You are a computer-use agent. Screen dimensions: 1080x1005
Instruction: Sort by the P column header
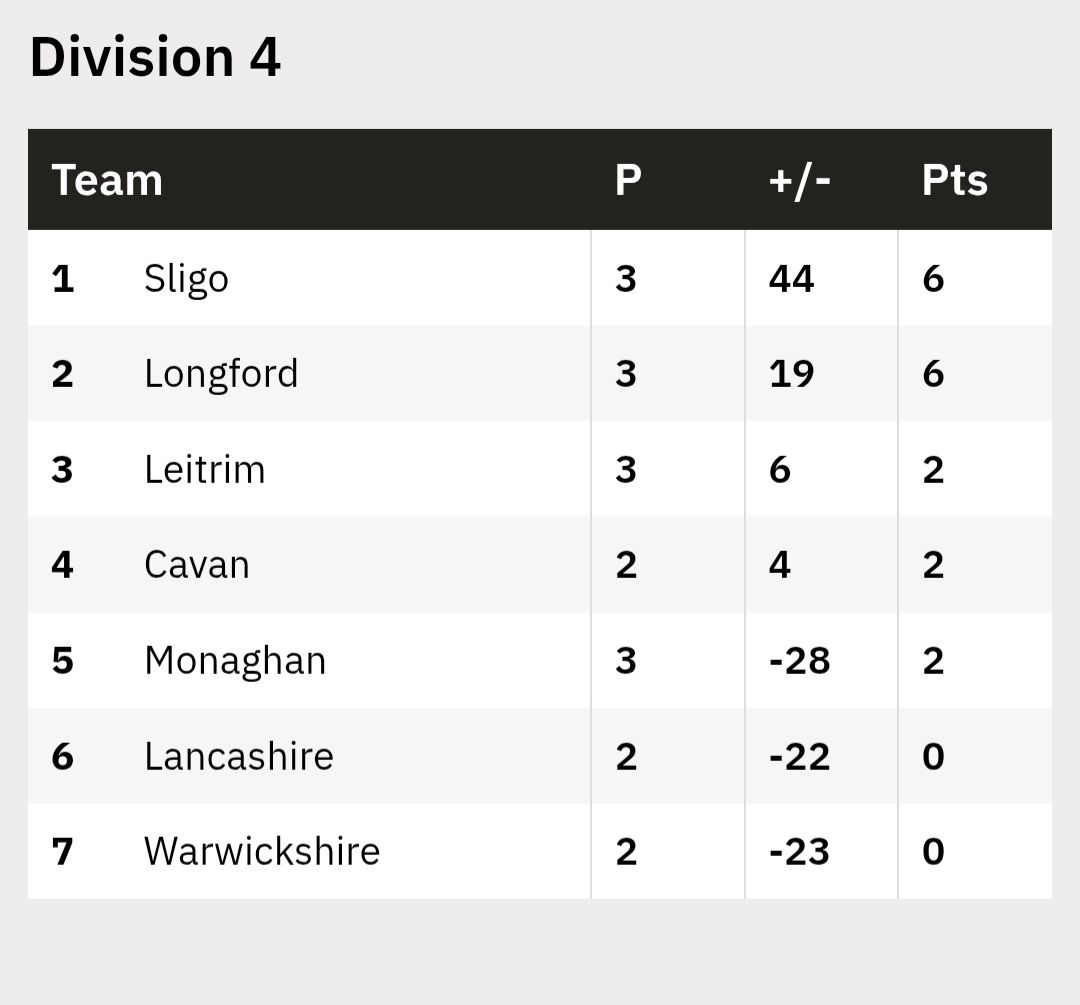tap(628, 180)
